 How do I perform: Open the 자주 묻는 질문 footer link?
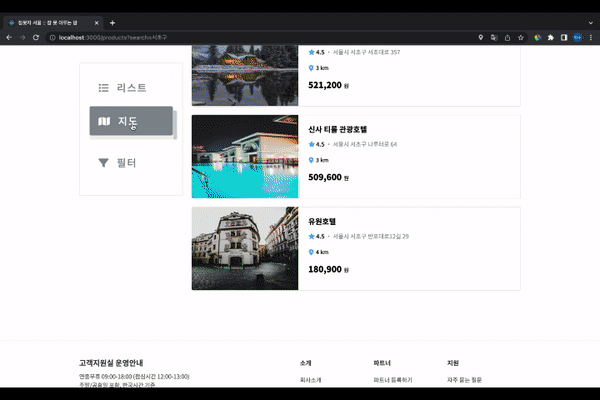(464, 380)
